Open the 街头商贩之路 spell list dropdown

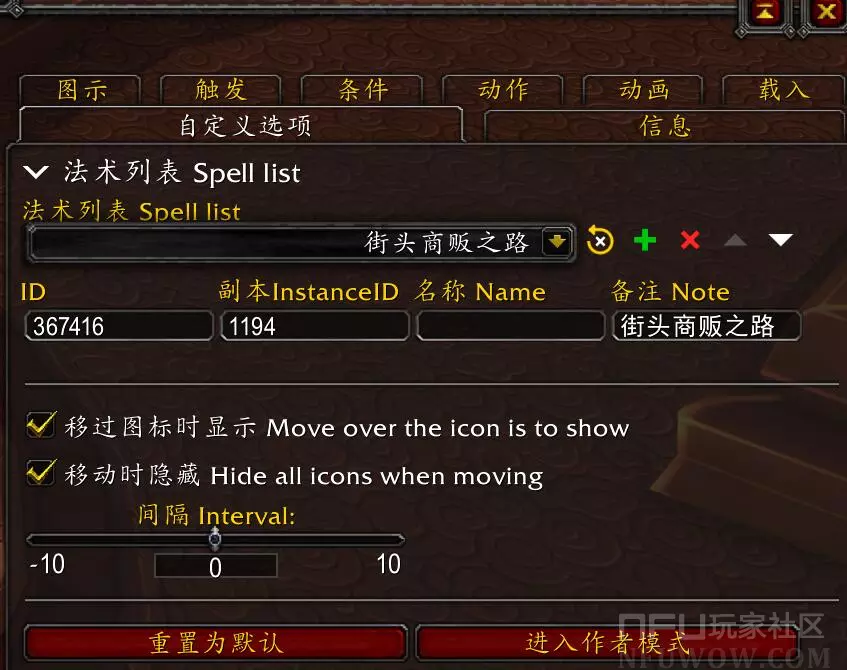(300, 243)
